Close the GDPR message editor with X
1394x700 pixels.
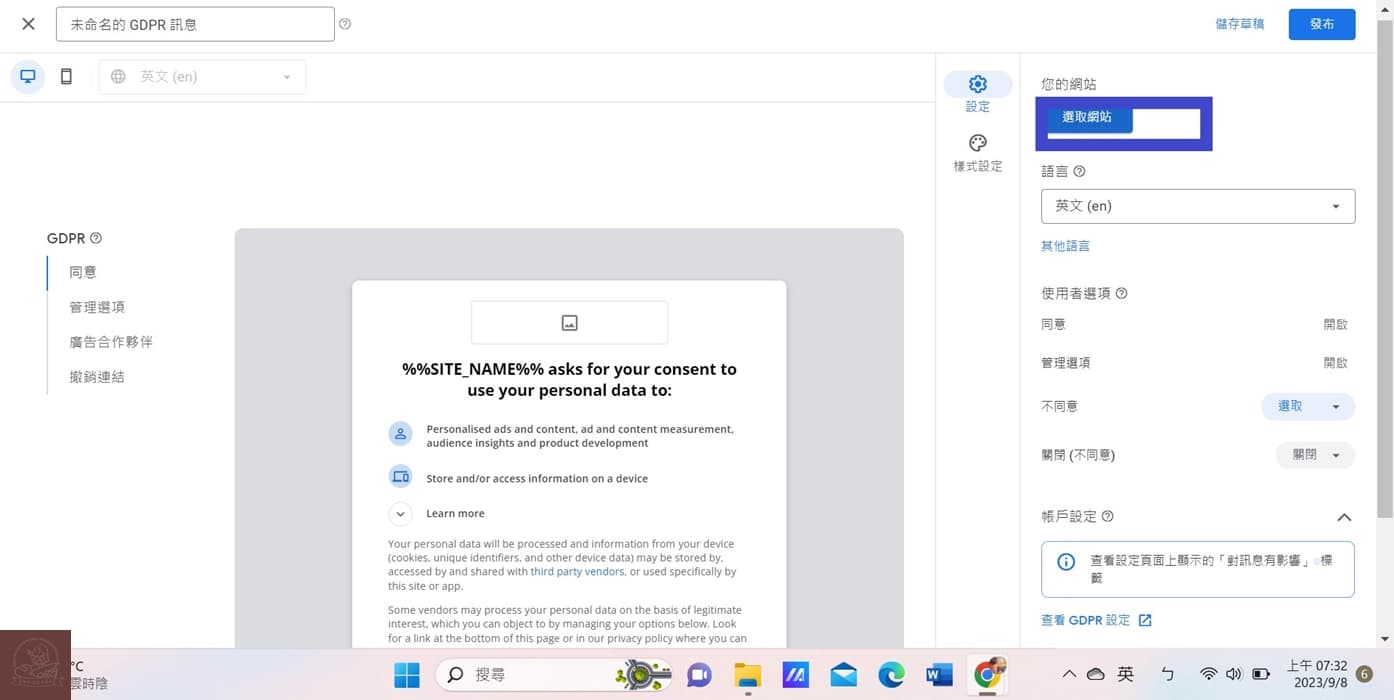click(28, 24)
